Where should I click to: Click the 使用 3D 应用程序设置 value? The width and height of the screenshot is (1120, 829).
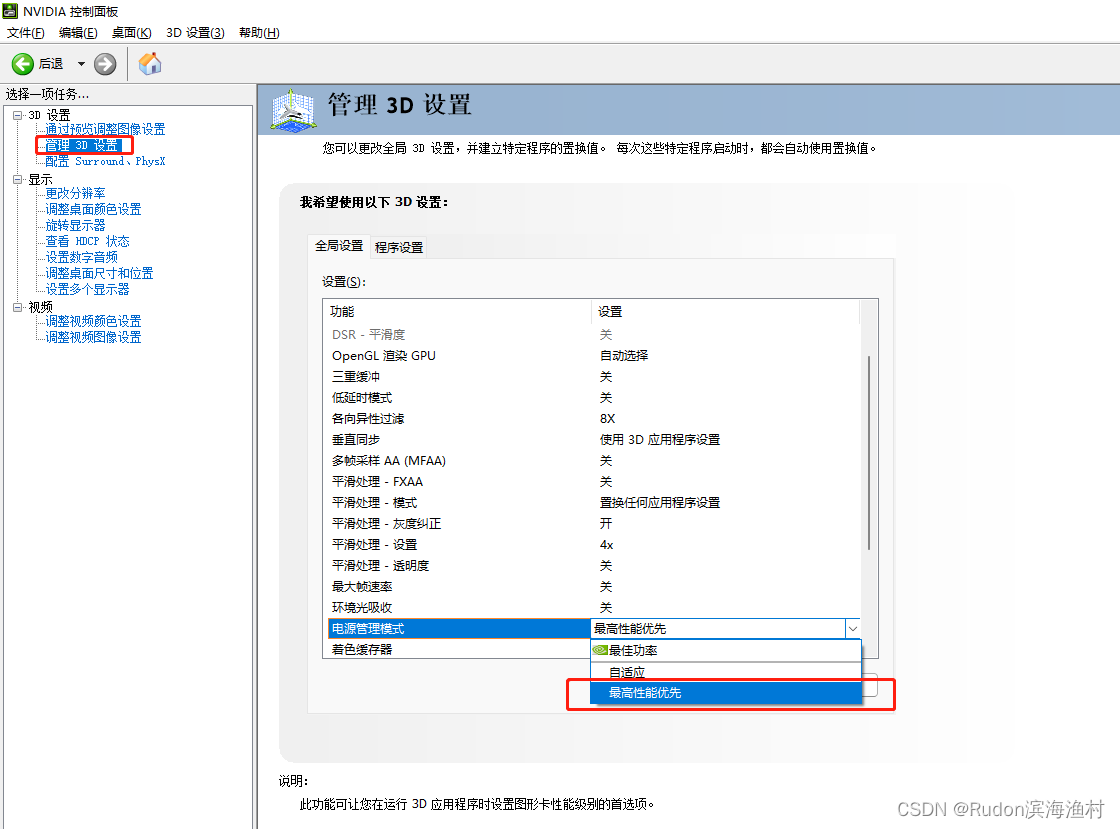point(659,440)
